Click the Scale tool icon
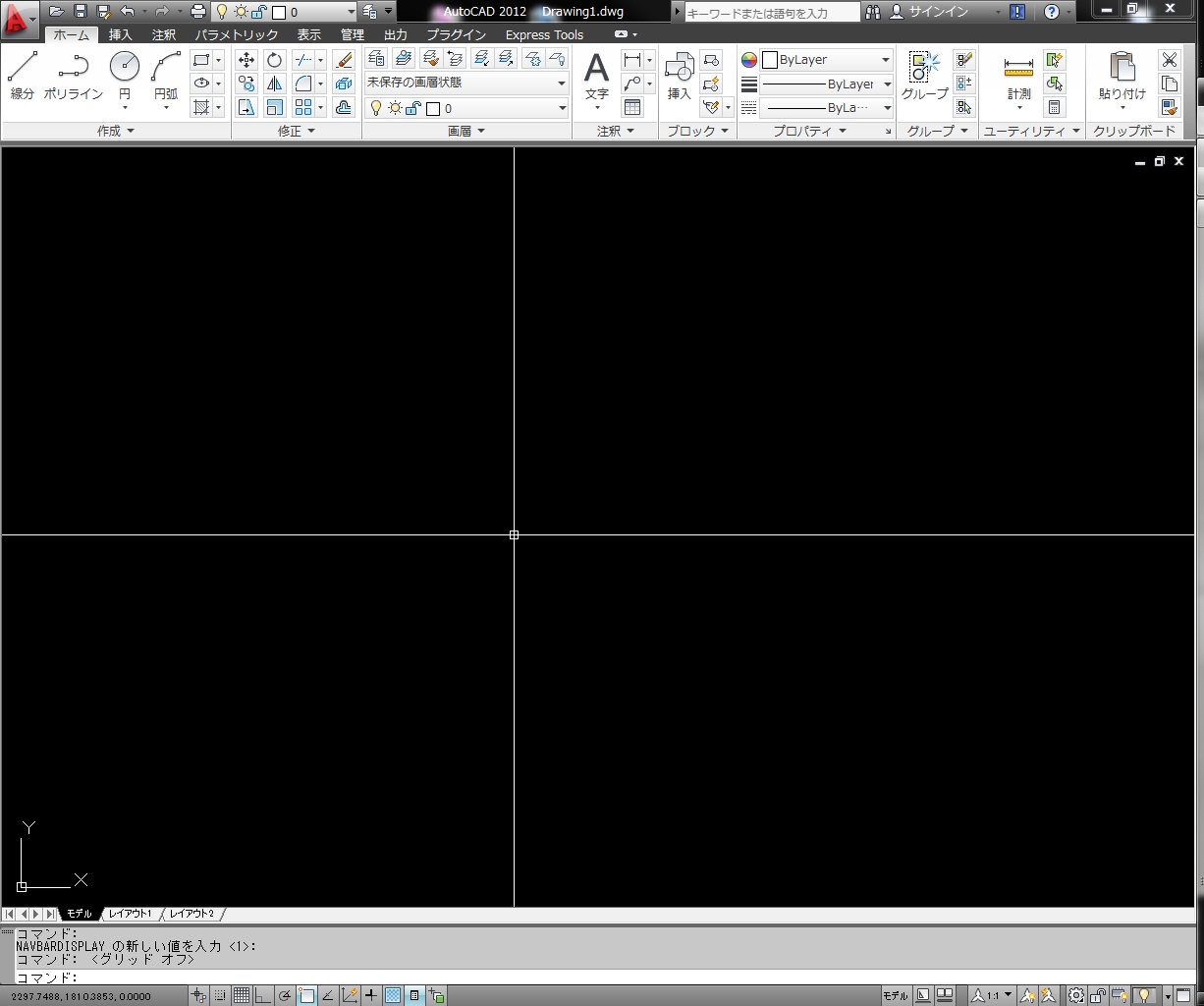The image size is (1204, 1006). (275, 107)
